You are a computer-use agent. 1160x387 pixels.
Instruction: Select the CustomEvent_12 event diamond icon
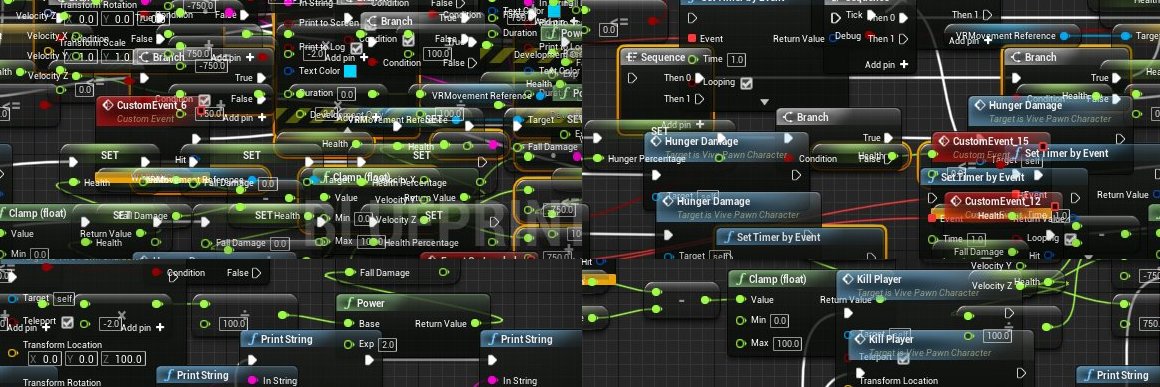click(x=955, y=201)
